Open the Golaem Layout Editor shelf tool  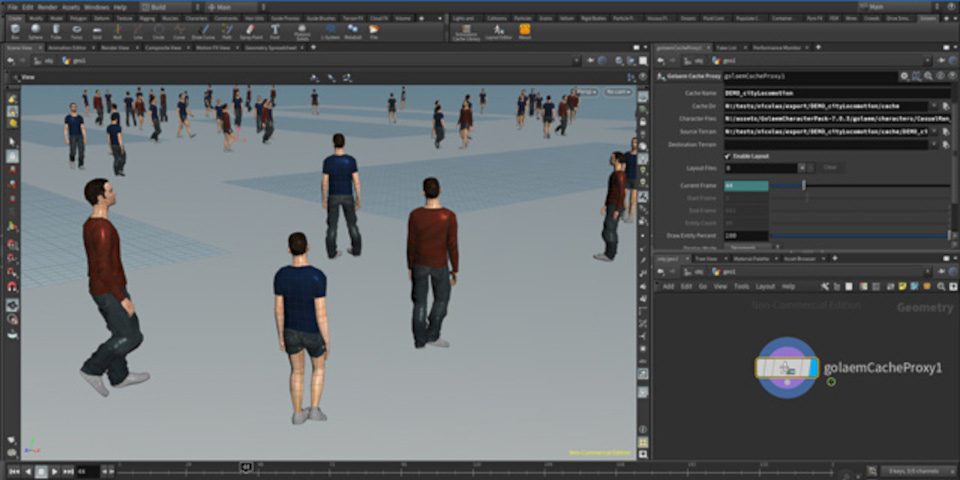tap(499, 31)
